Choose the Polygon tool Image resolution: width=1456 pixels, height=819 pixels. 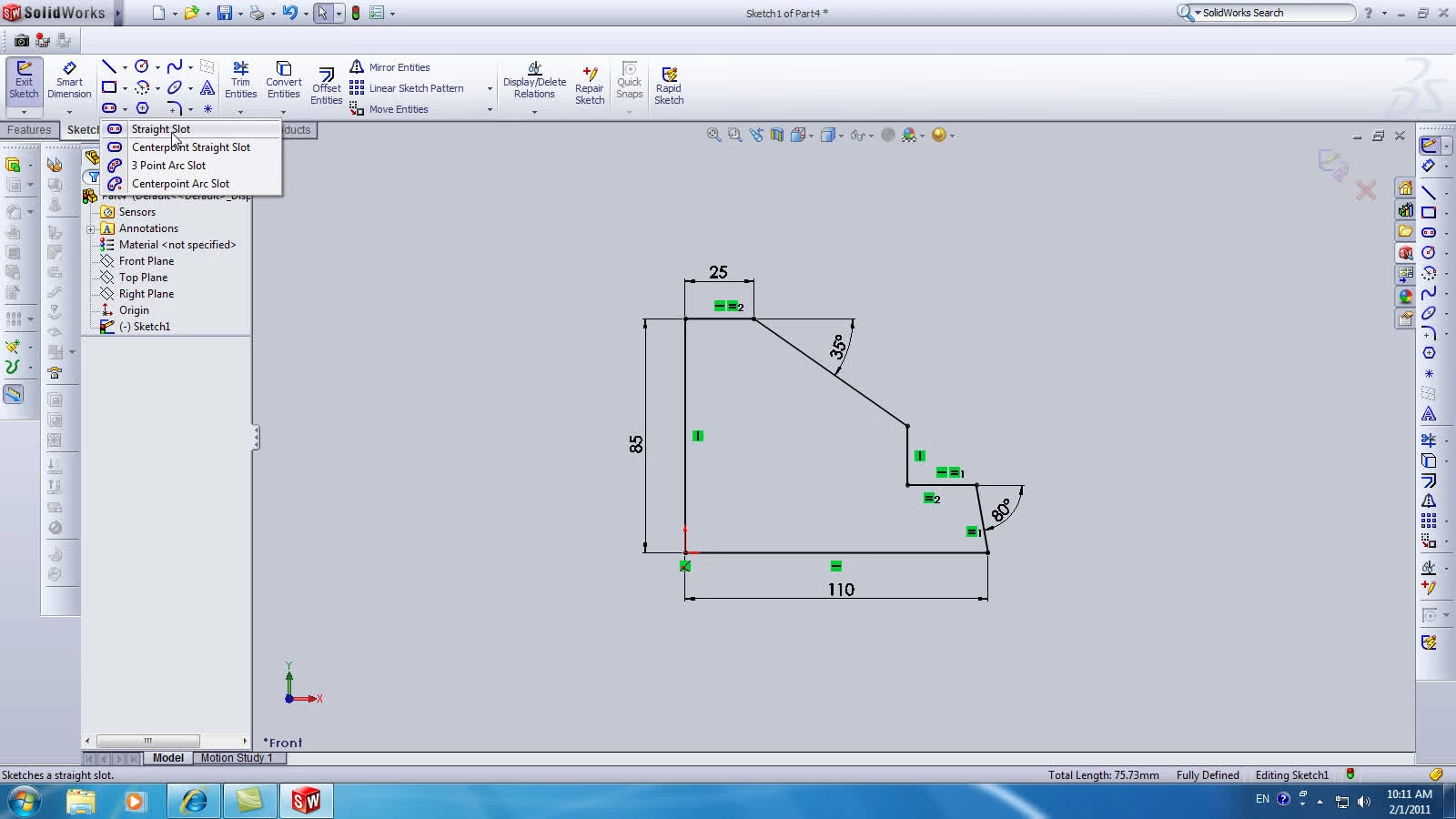tap(142, 108)
